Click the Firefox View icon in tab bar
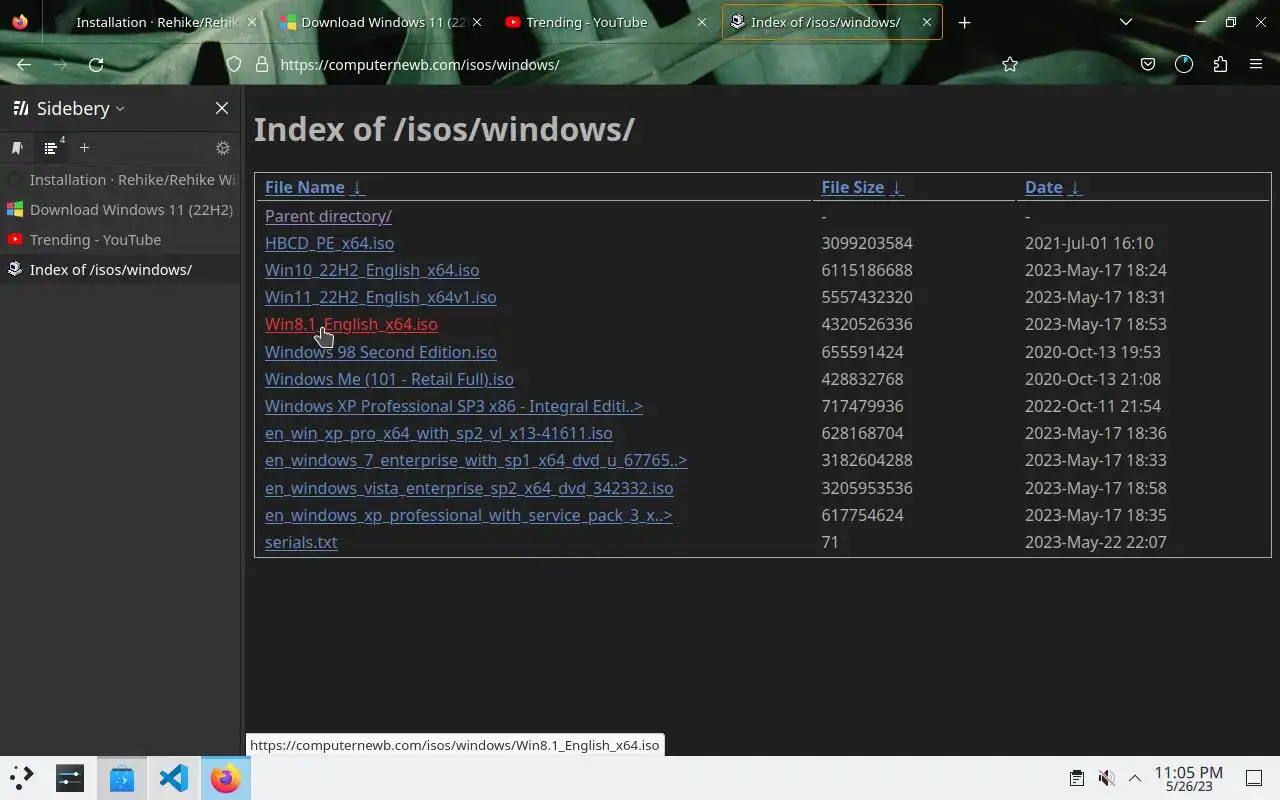Screen dimensions: 1280x800 click(20, 22)
